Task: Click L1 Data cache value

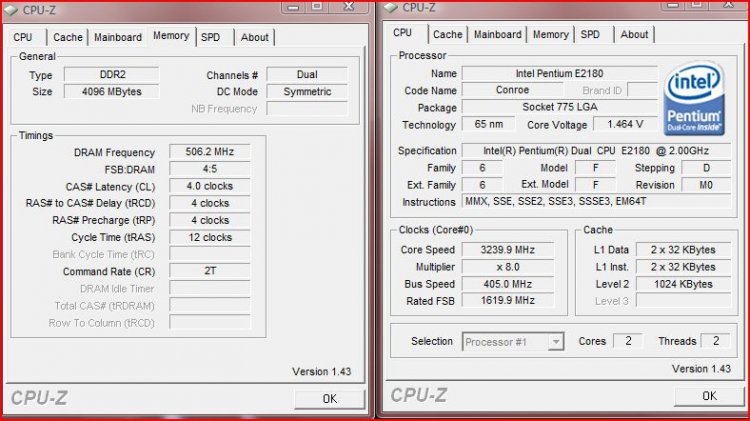Action: click(x=683, y=250)
